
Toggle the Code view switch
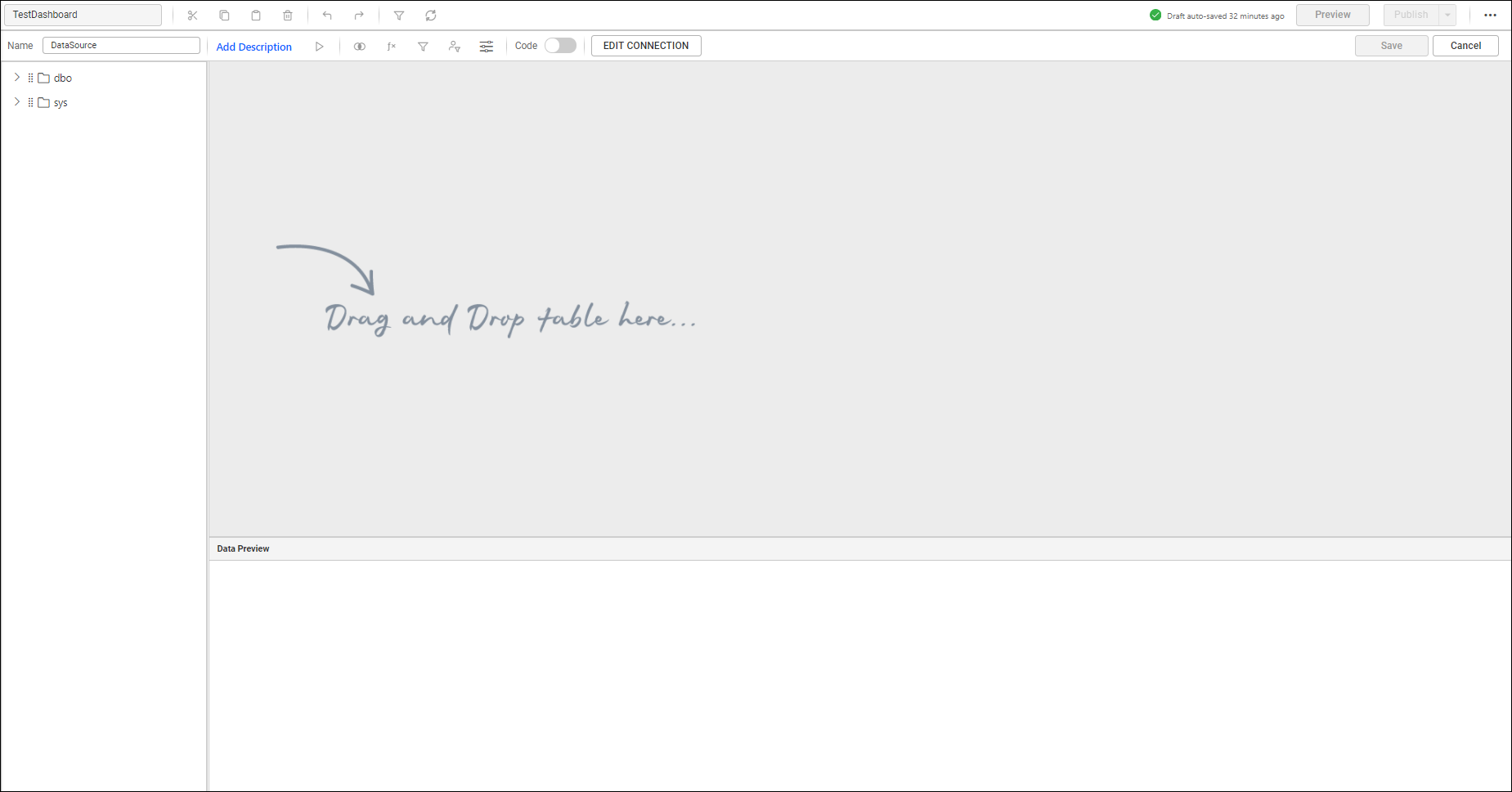pyautogui.click(x=561, y=46)
